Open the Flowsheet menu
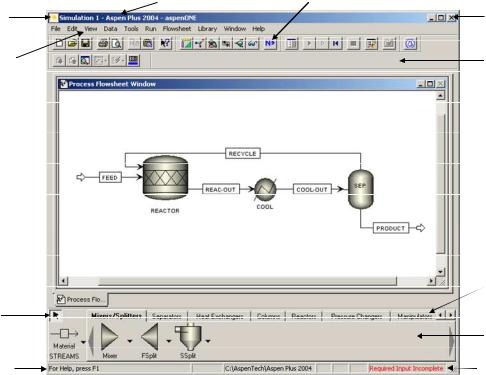The width and height of the screenshot is (486, 375). click(x=177, y=29)
